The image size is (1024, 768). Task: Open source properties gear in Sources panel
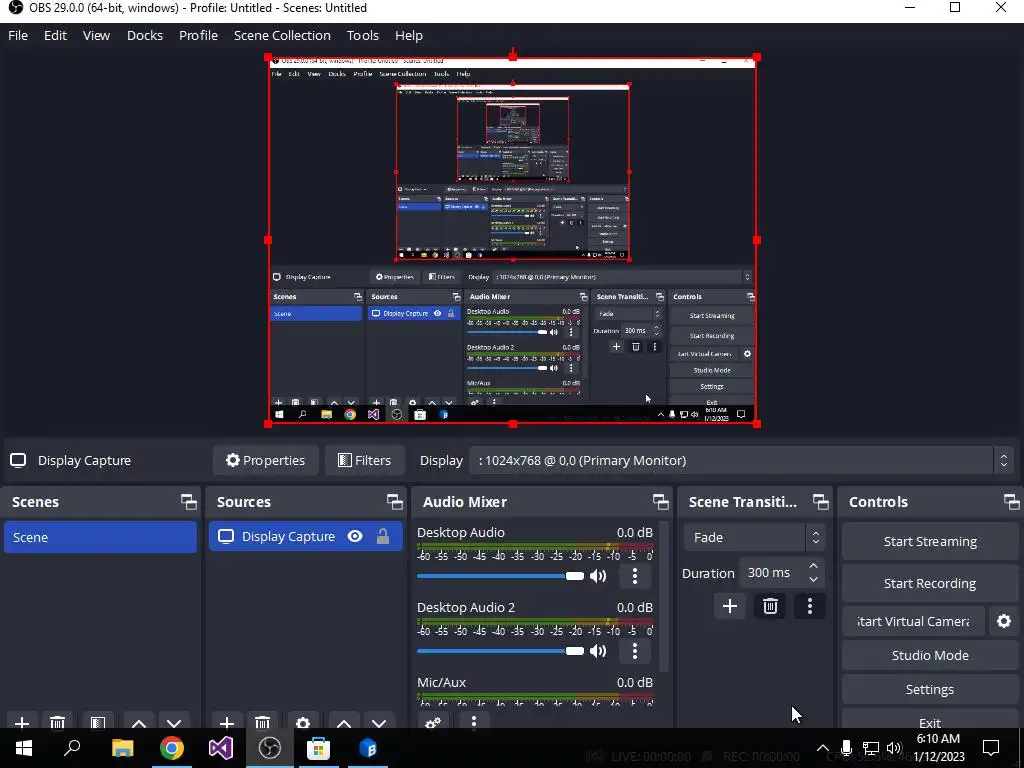[302, 722]
